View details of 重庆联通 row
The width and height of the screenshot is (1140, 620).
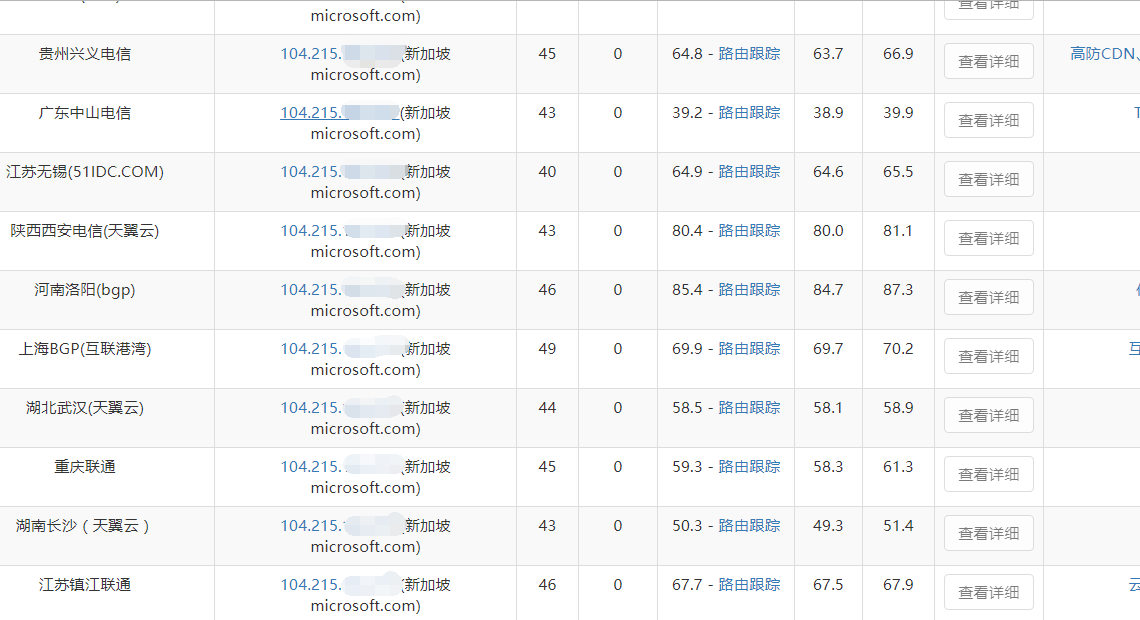coord(989,474)
